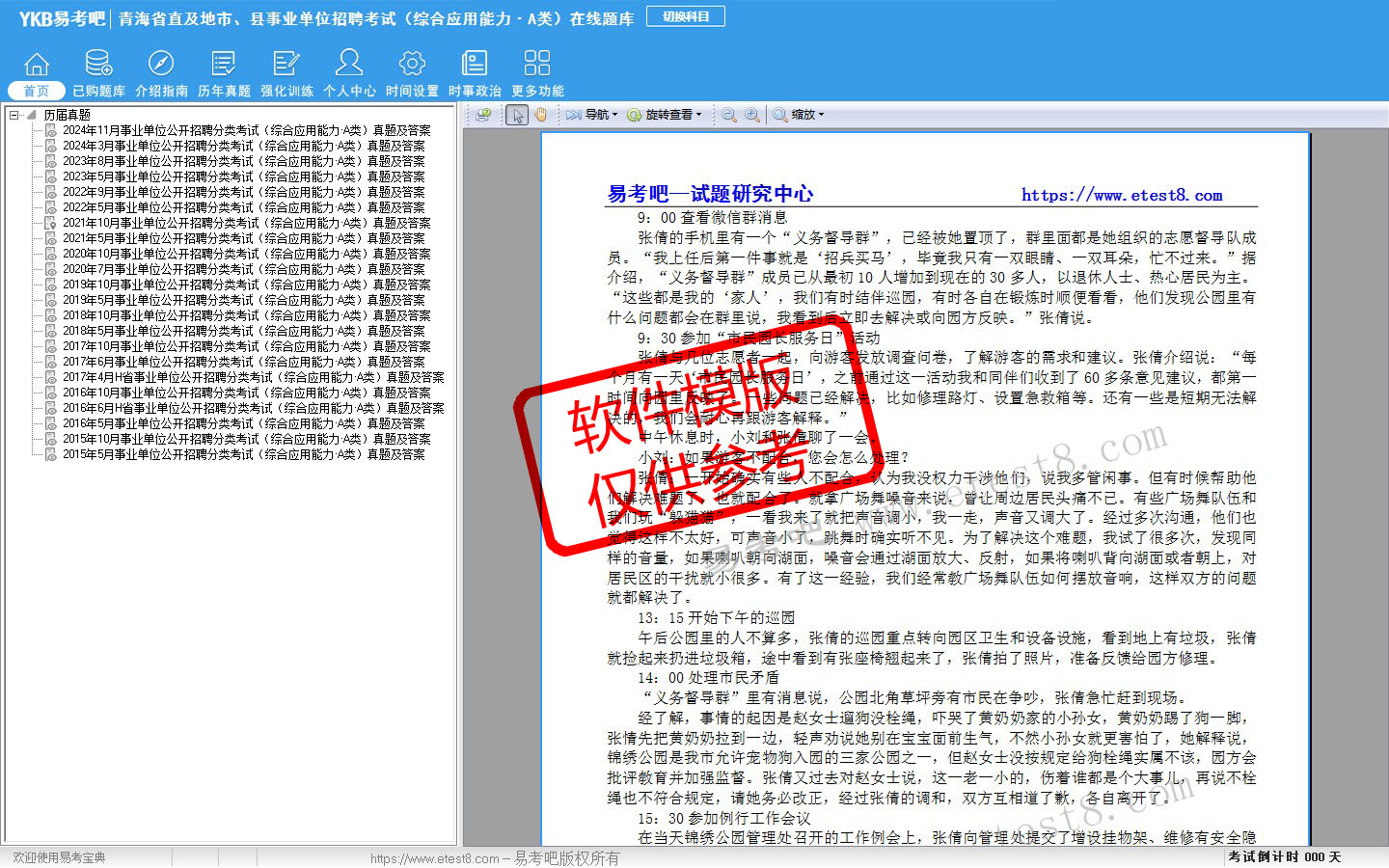Switch to the 历年真题 past exams tab
Screen dimensions: 1389x868
pyautogui.click(x=224, y=73)
